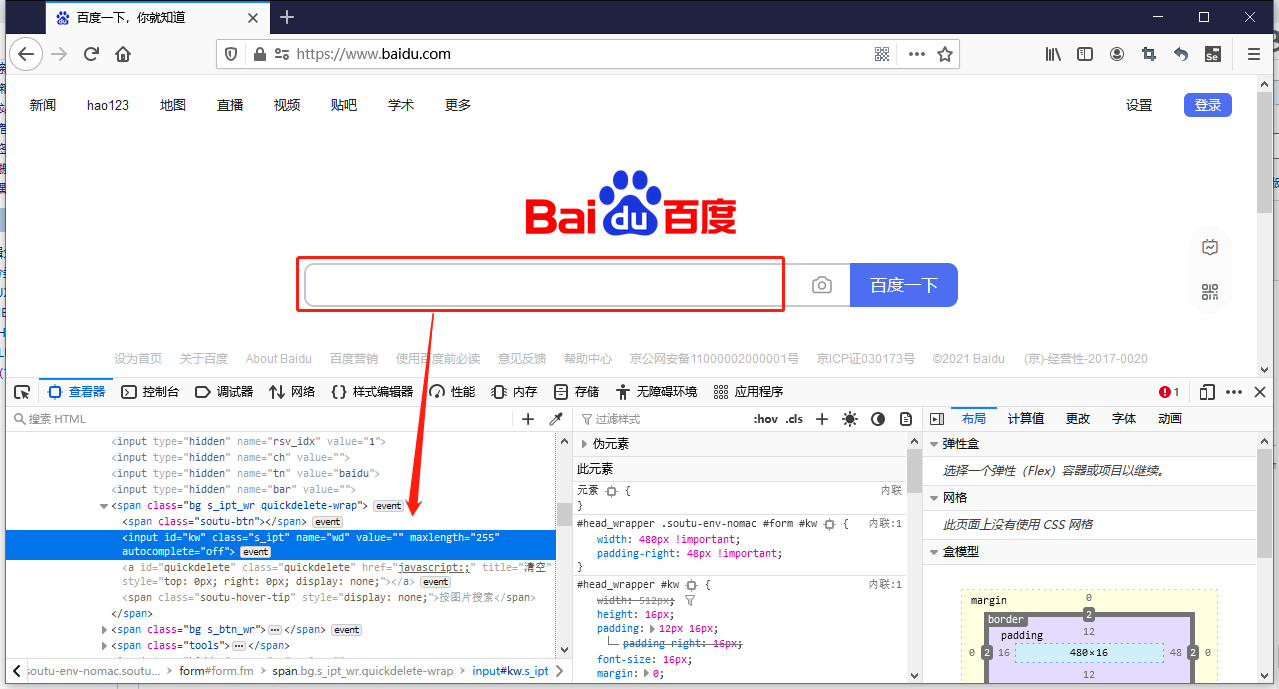This screenshot has height=689, width=1279.
Task: Switch to the 调试器 debugger tab
Action: click(224, 392)
